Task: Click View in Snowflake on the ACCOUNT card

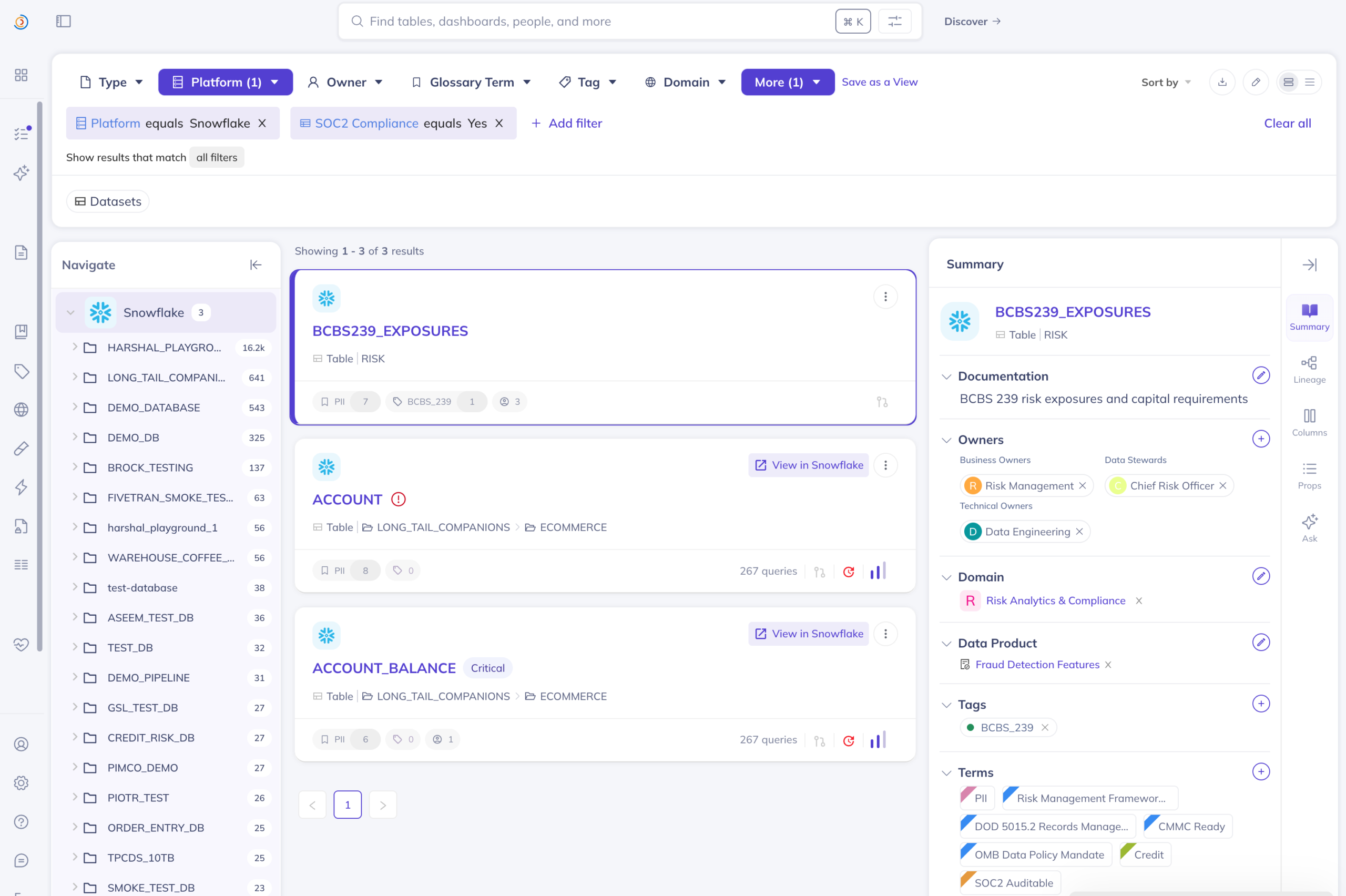Action: [x=809, y=465]
